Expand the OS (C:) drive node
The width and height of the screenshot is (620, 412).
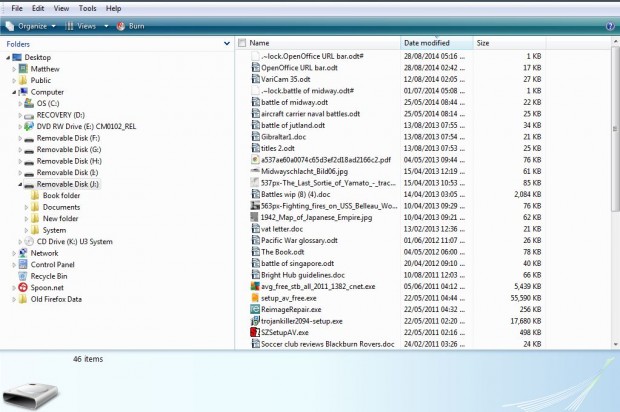[x=20, y=104]
